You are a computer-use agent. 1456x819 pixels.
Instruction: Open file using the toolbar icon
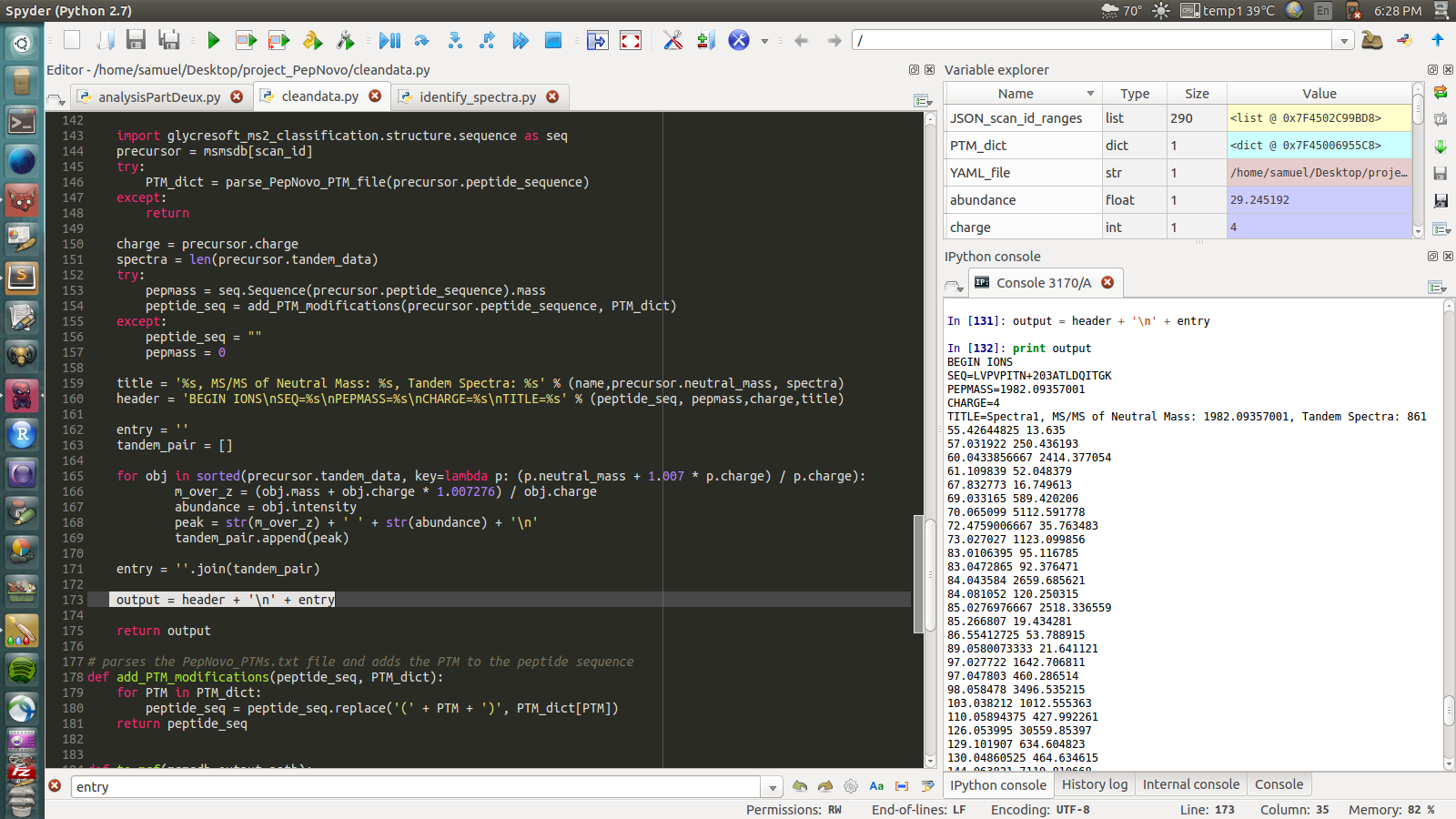point(106,40)
